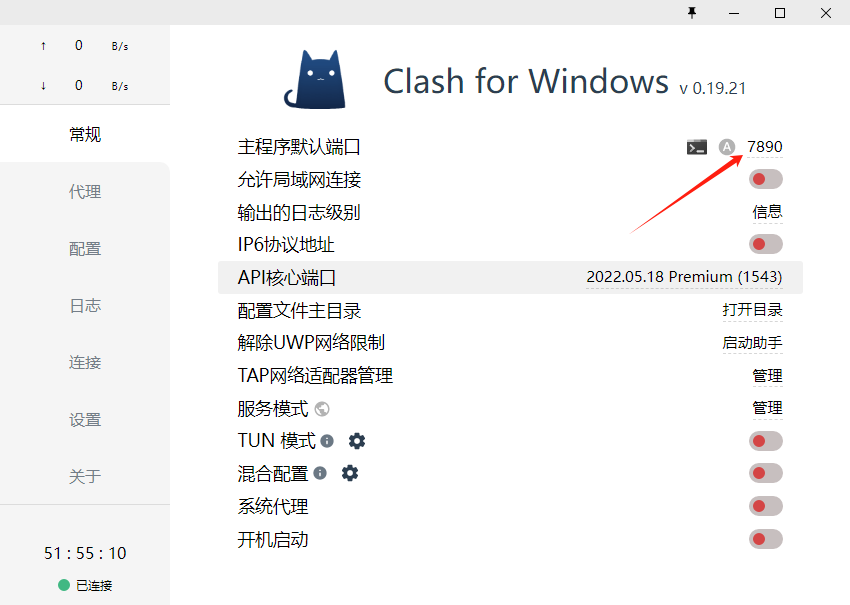Enable the 开机启动 switch
The width and height of the screenshot is (850, 605).
(x=765, y=539)
